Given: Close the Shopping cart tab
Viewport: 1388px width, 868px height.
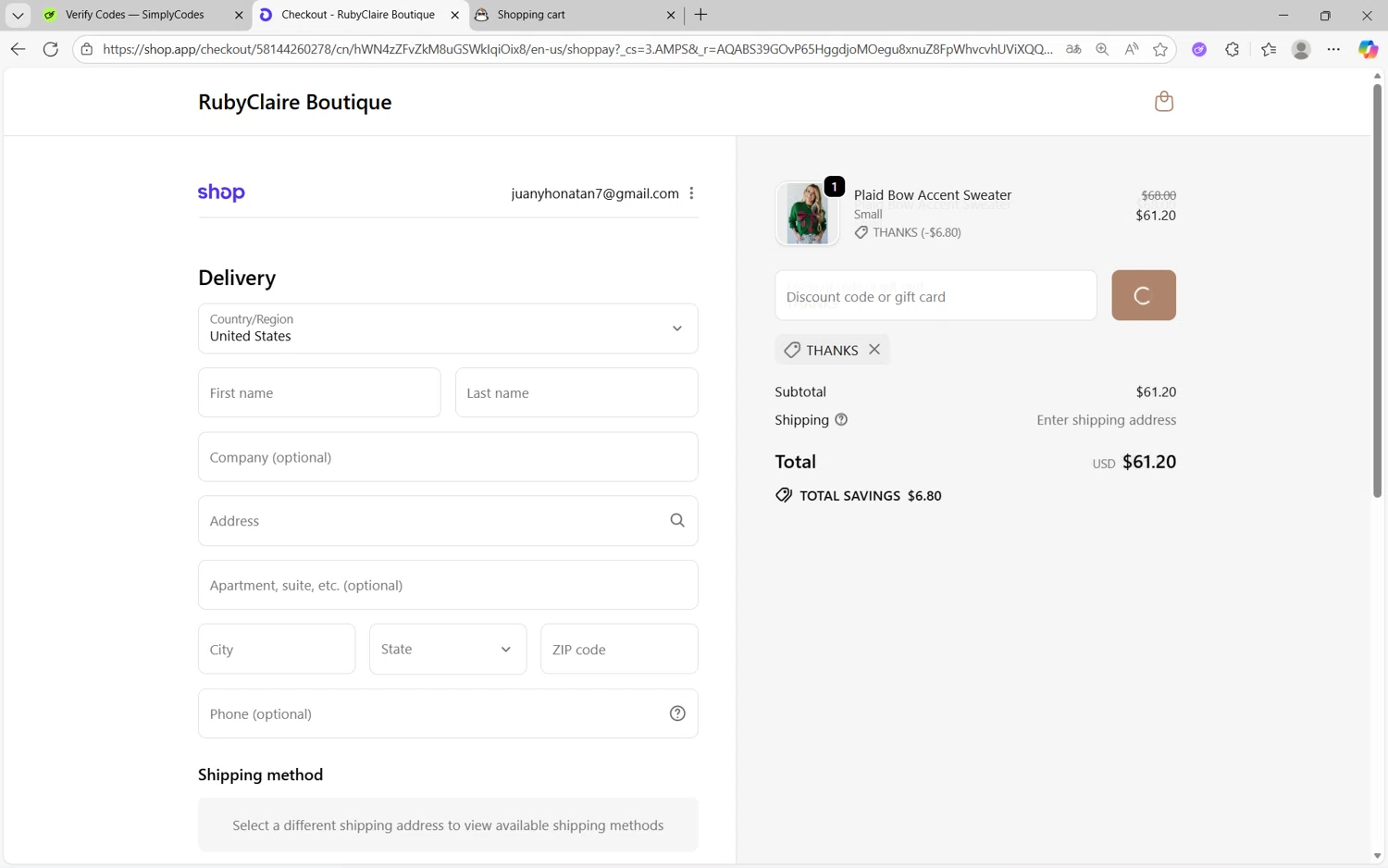Looking at the screenshot, I should click(671, 15).
